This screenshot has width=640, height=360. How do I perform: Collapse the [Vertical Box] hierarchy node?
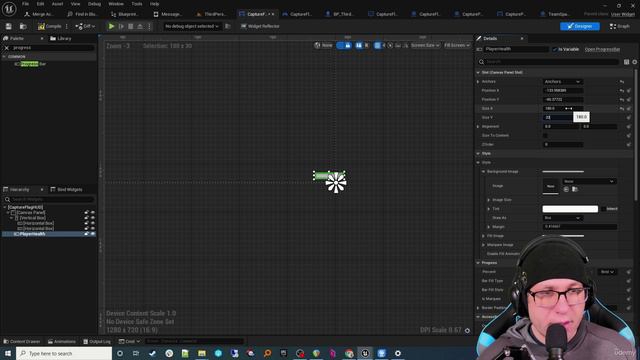click(x=11, y=218)
